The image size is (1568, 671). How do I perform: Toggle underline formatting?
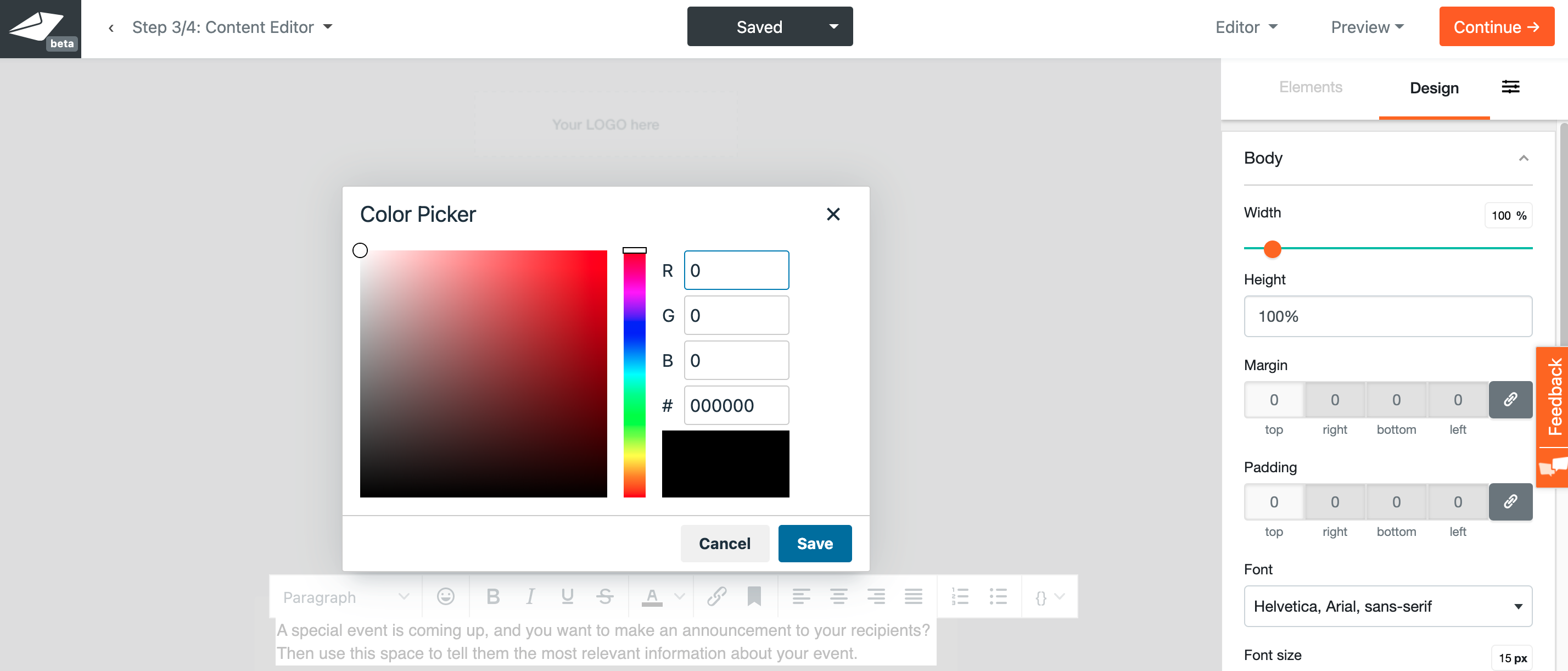(567, 596)
